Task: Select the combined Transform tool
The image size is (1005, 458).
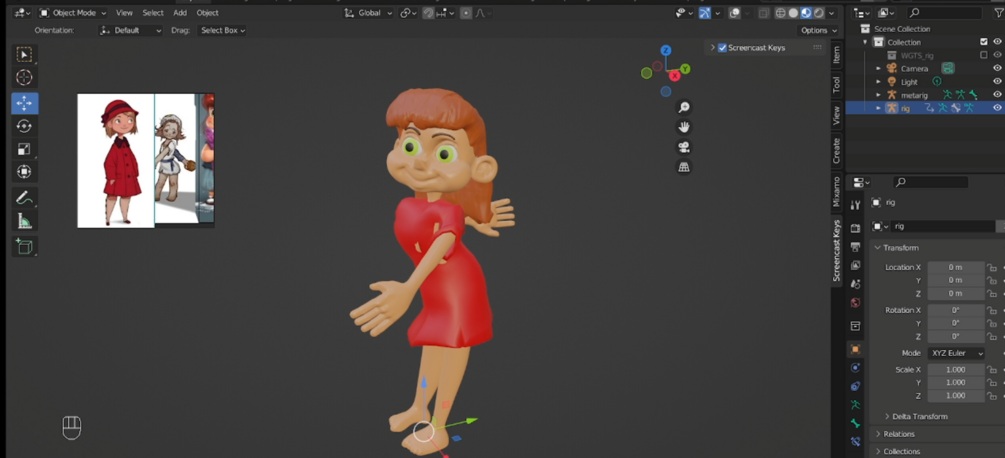Action: [24, 172]
